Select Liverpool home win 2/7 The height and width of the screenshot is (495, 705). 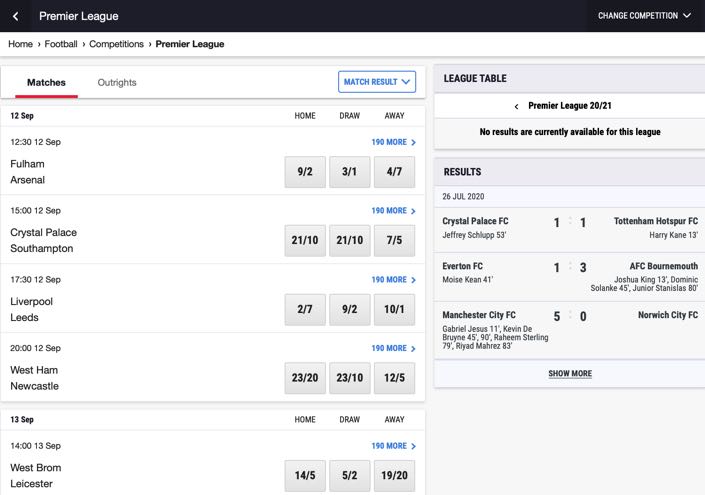coord(305,309)
